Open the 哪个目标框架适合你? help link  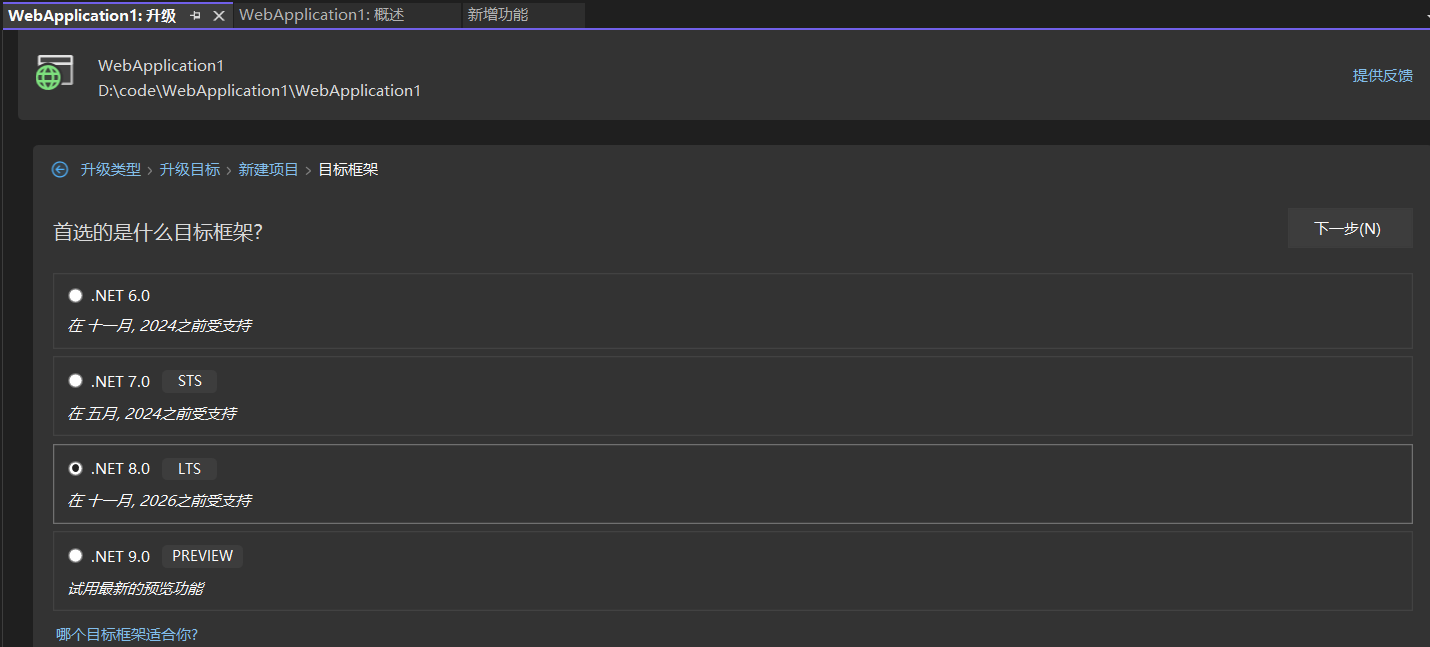click(127, 634)
